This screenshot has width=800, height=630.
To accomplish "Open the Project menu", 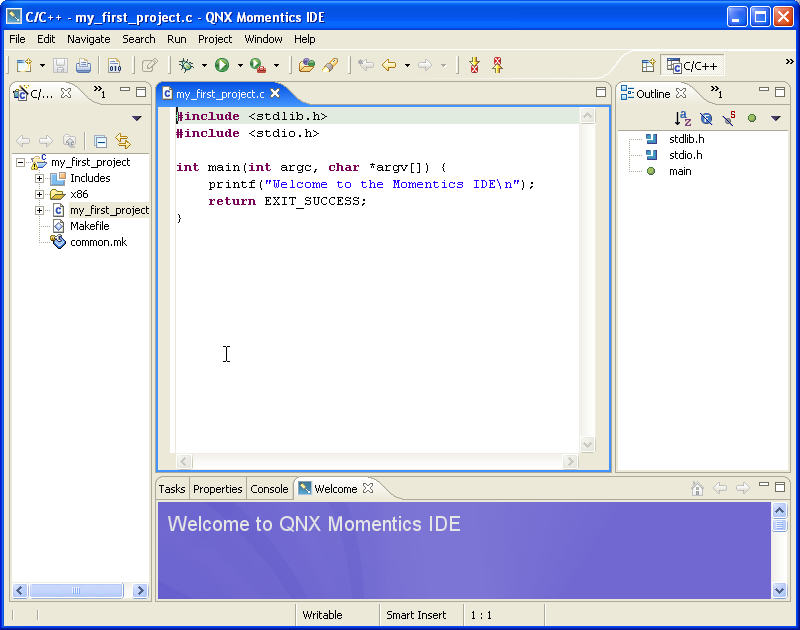I will tap(214, 39).
